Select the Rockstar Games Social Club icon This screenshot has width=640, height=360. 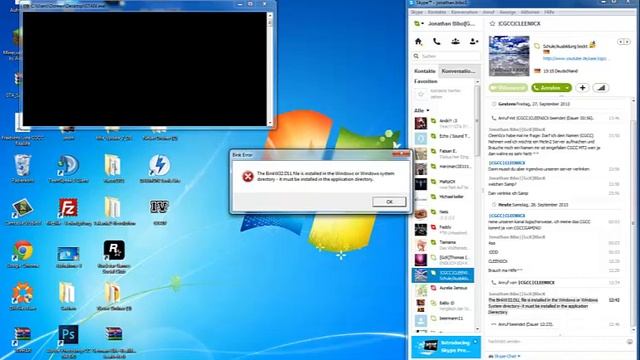[114, 256]
